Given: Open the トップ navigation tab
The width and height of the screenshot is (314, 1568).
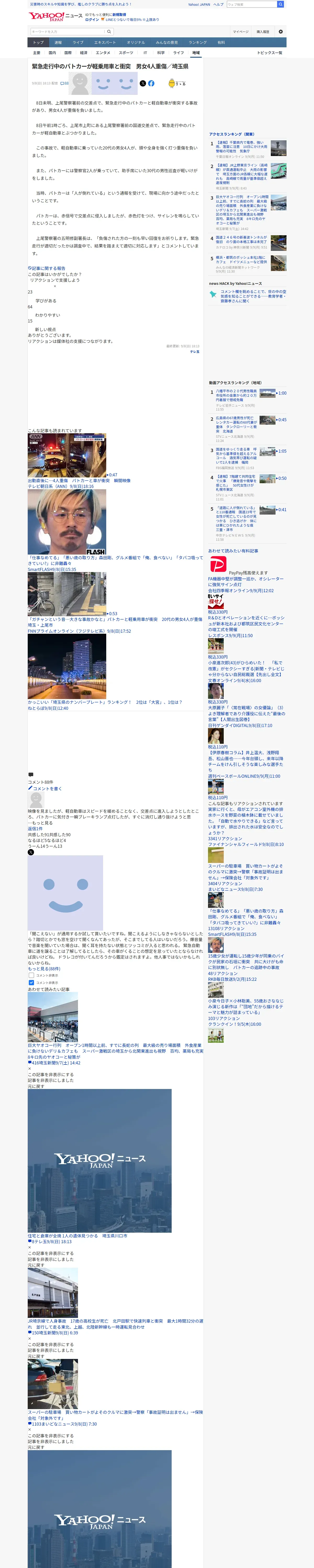Looking at the screenshot, I should (x=38, y=43).
